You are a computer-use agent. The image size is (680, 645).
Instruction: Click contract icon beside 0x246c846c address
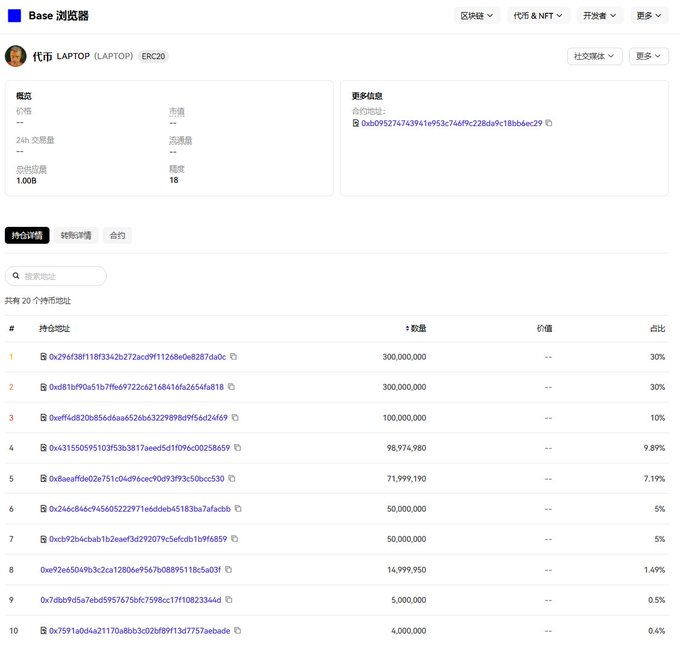point(43,508)
